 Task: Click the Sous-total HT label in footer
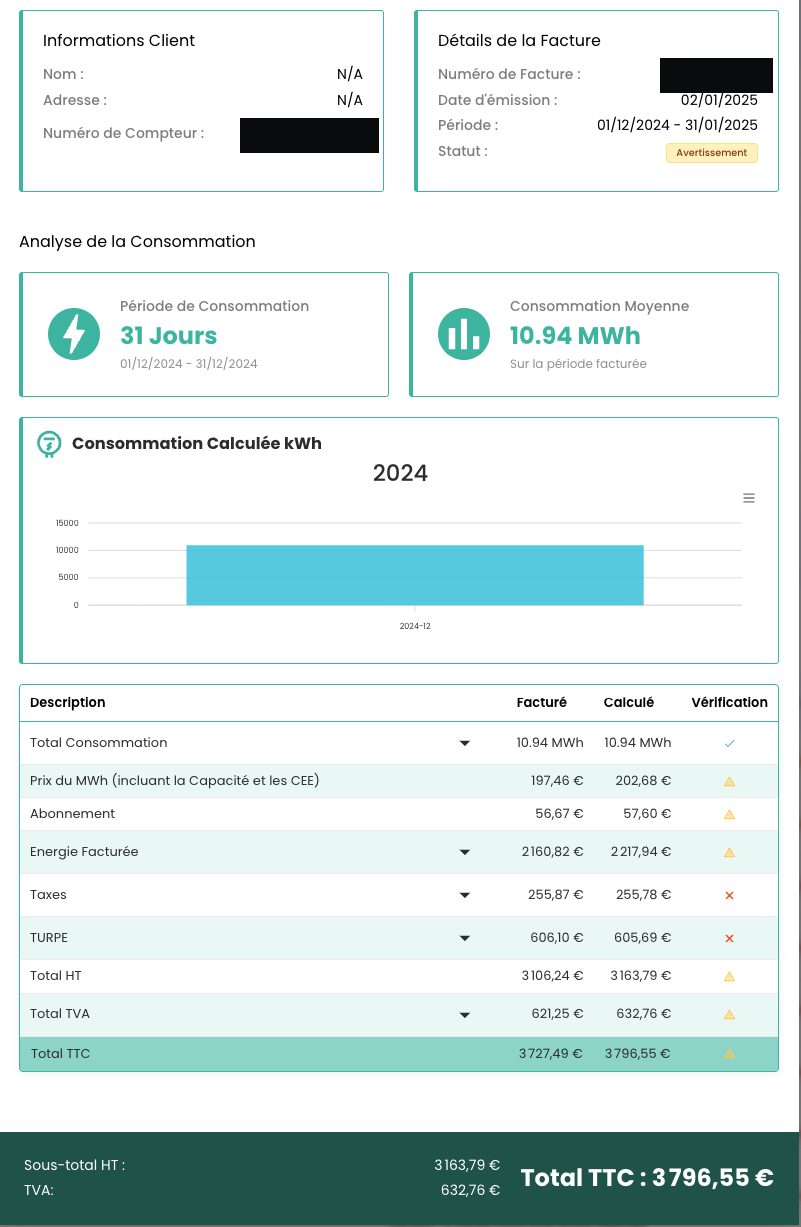75,1165
